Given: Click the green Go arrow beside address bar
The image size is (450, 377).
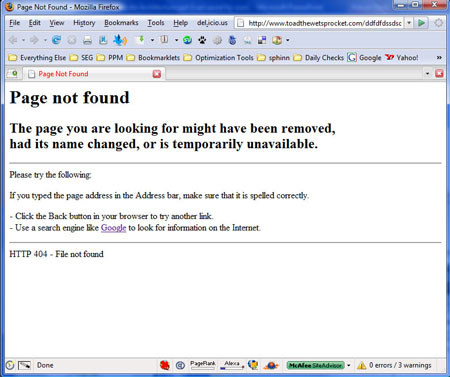Looking at the screenshot, I should point(422,23).
